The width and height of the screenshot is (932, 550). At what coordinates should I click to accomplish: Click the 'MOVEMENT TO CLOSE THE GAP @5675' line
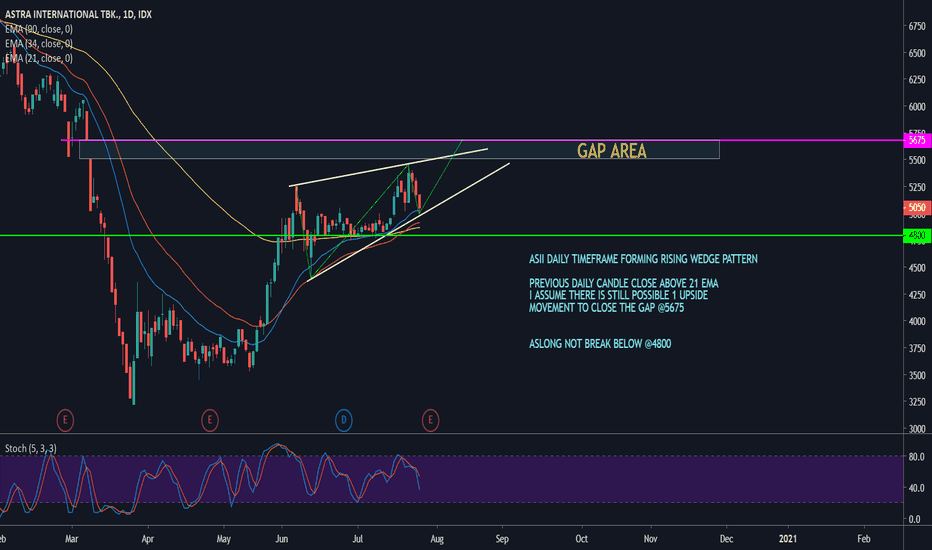tap(606, 307)
